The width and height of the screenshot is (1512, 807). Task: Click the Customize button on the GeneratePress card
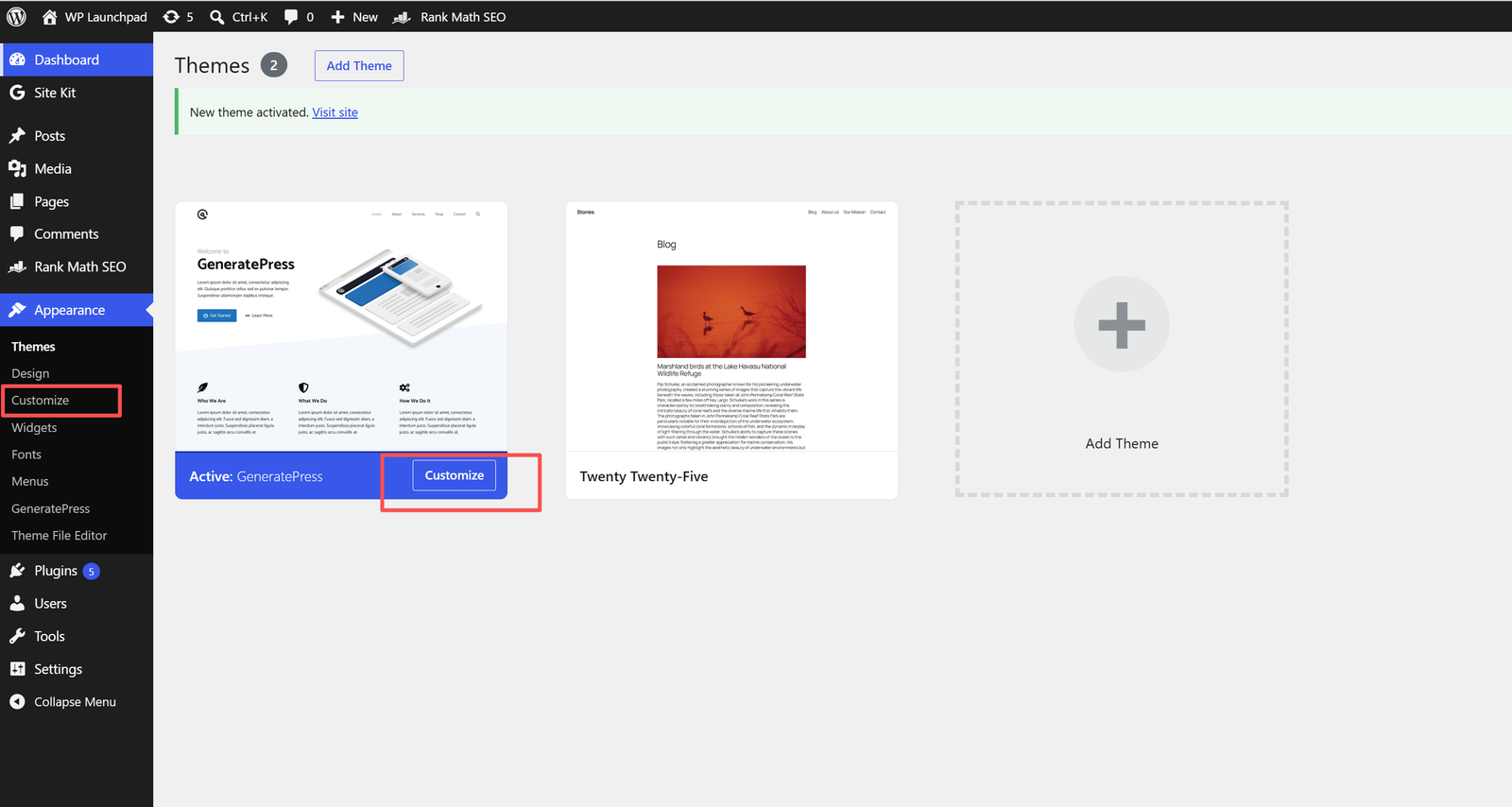point(455,475)
